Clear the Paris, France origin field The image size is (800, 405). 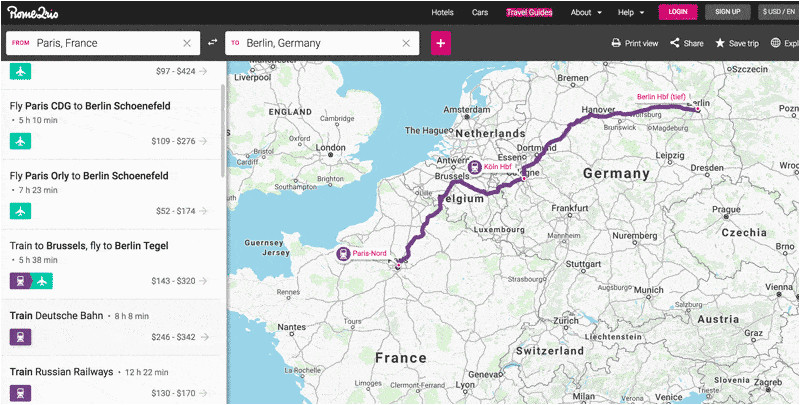pos(187,43)
